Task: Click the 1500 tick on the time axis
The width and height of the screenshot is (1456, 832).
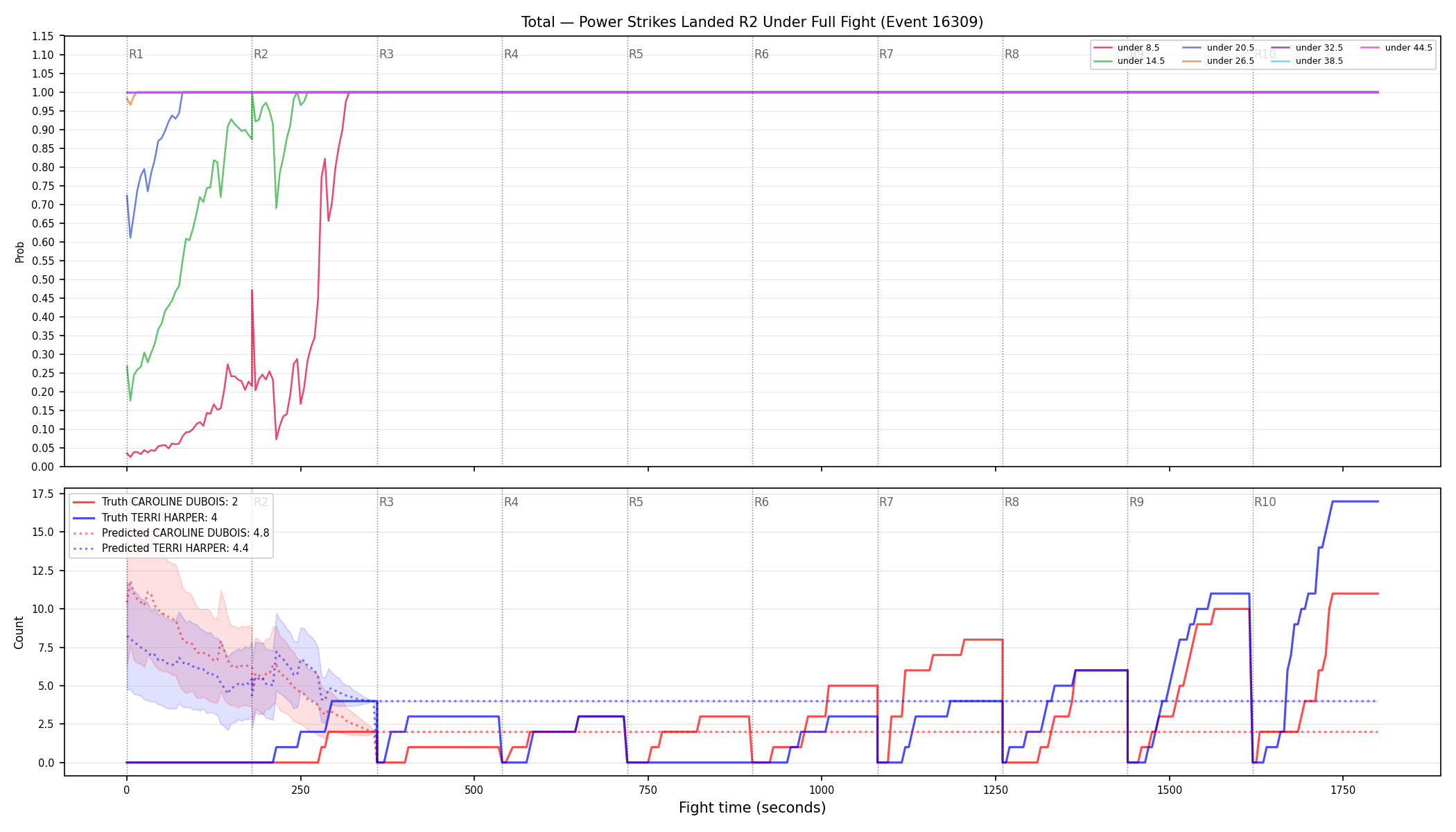Action: (x=1170, y=790)
